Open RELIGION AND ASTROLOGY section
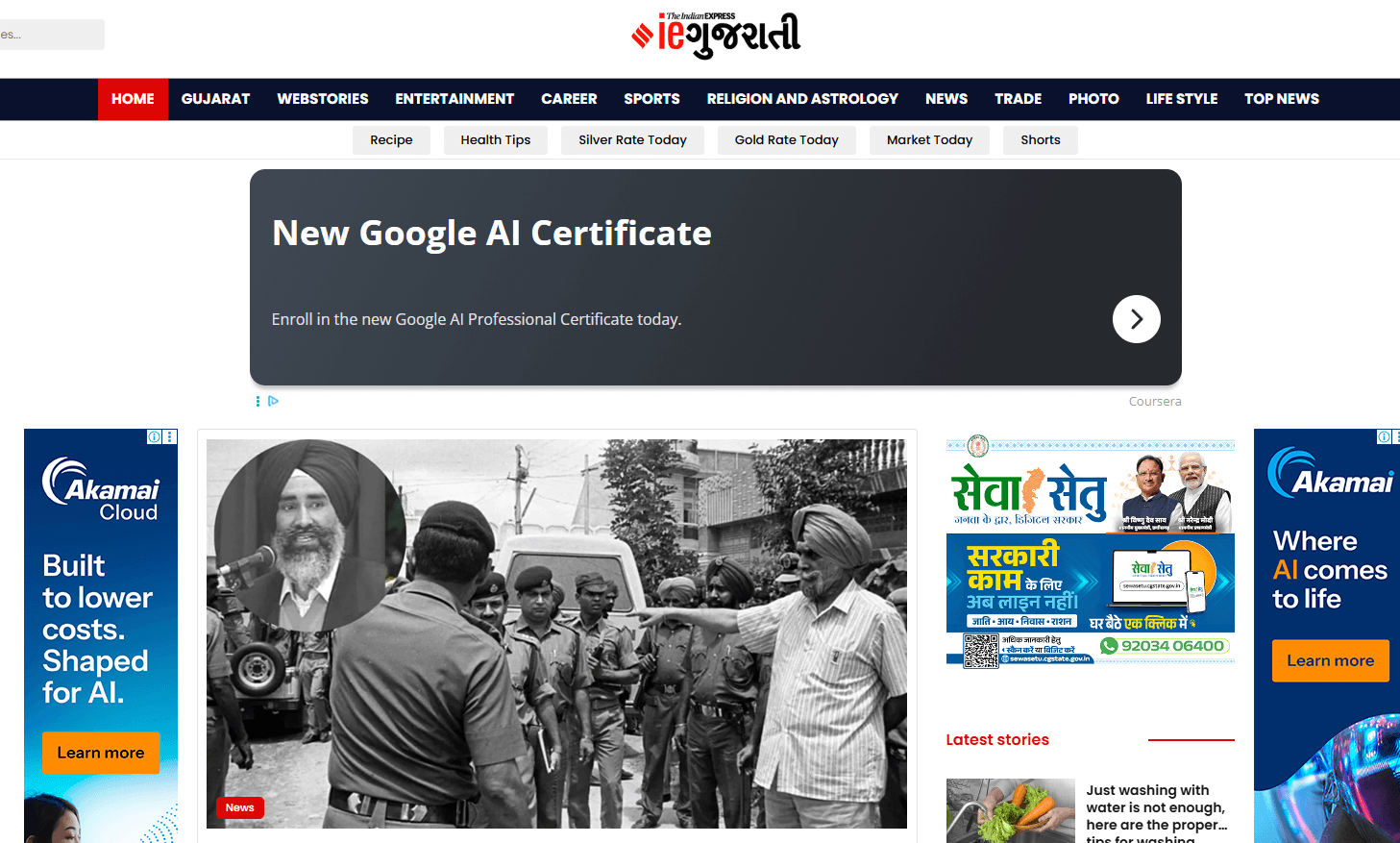Screen dimensions: 1400x843 (802, 99)
